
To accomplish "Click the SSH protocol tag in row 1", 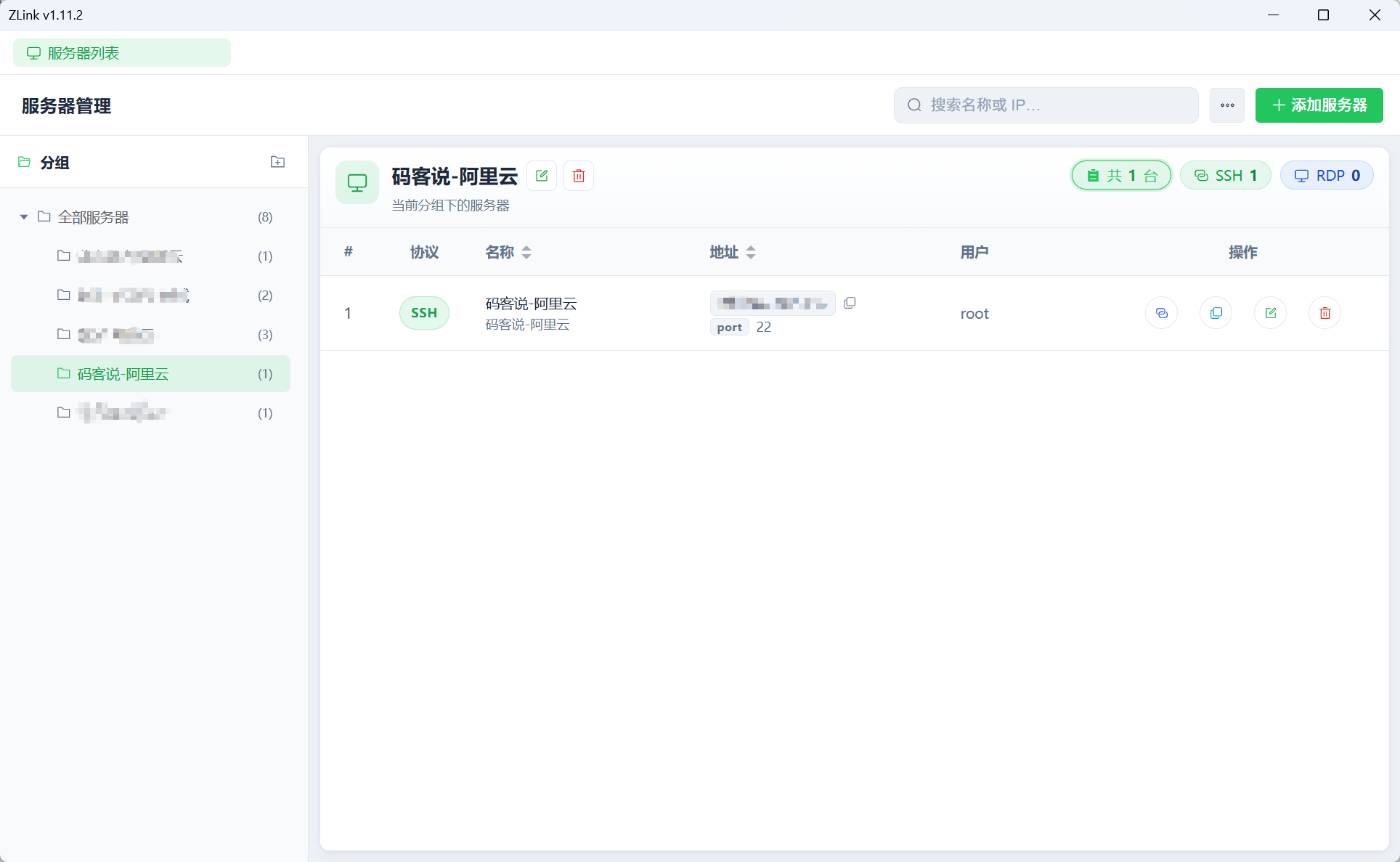I will coord(424,313).
